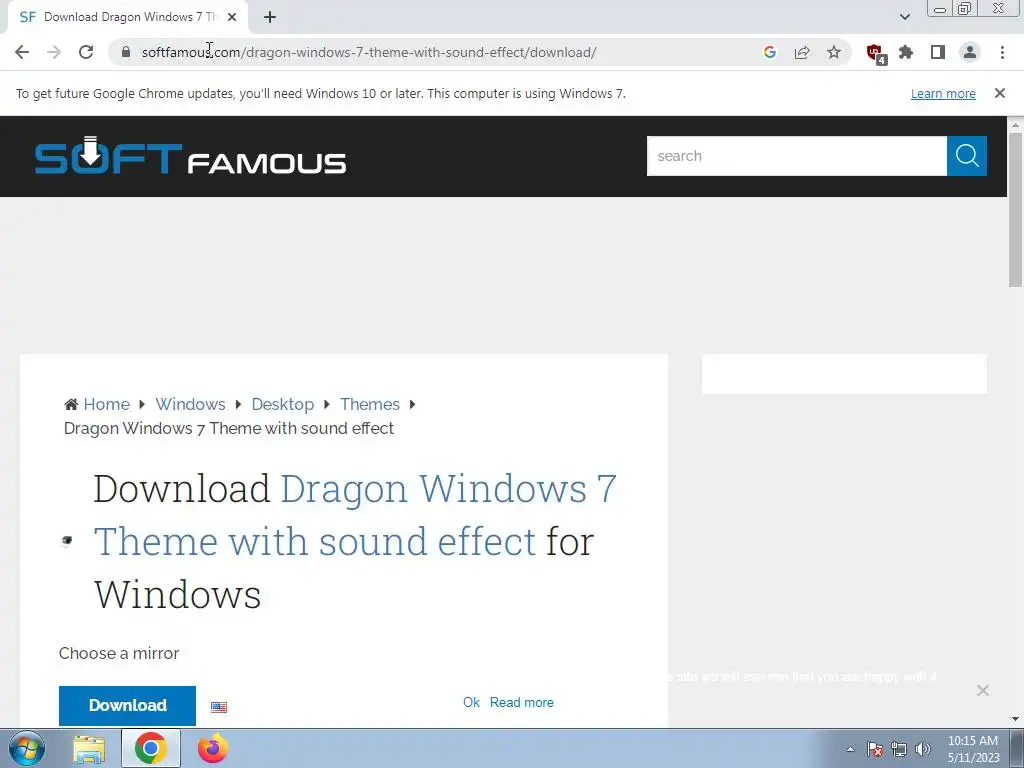
Task: Share this page using share icon
Action: coord(802,52)
